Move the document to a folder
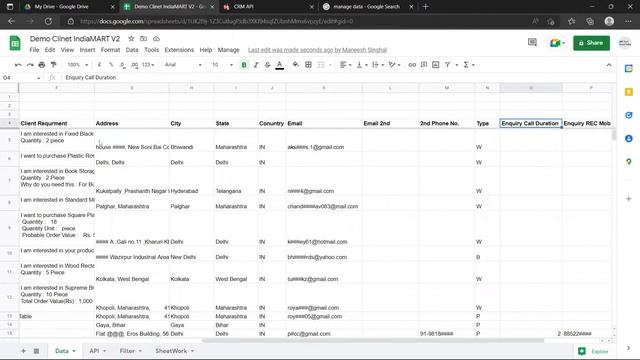Viewport: 640px width, 360px height. pos(143,39)
